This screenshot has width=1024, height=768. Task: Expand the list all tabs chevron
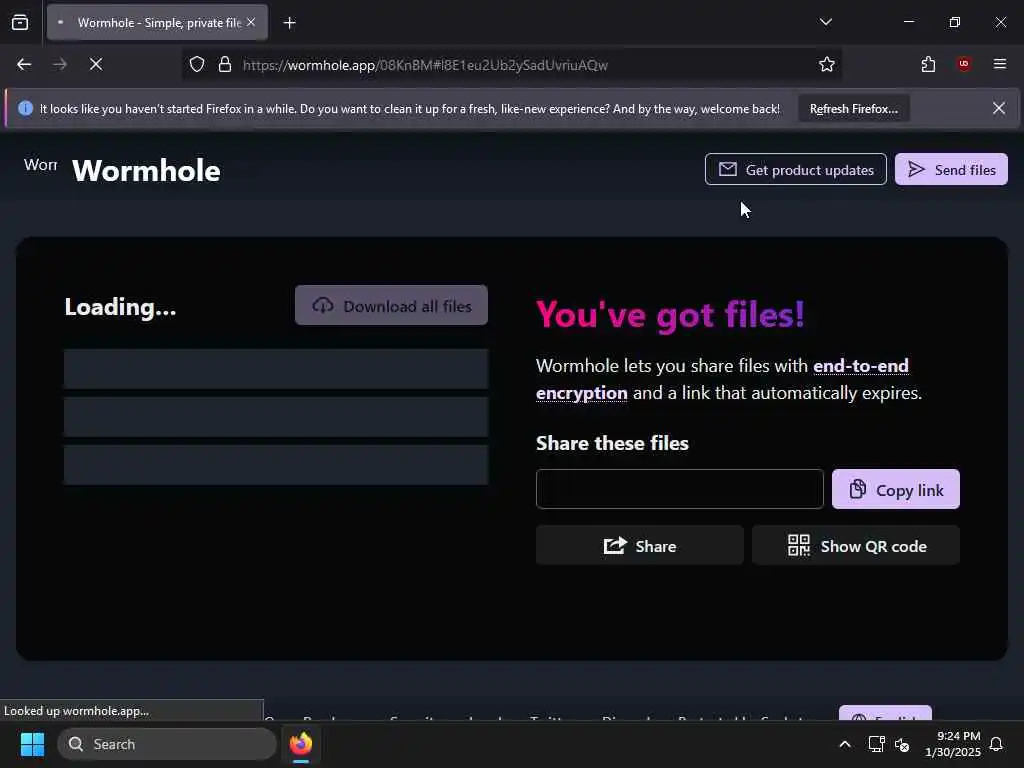[x=825, y=22]
